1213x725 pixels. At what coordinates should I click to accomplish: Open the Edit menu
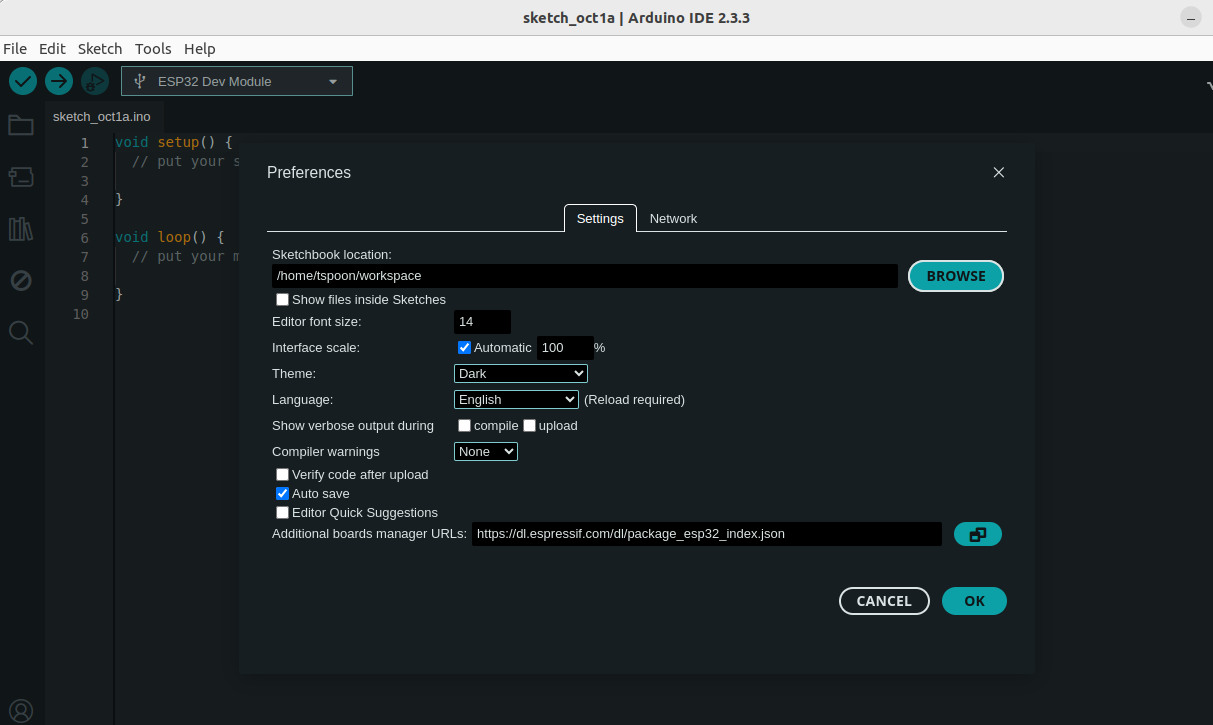[x=52, y=48]
